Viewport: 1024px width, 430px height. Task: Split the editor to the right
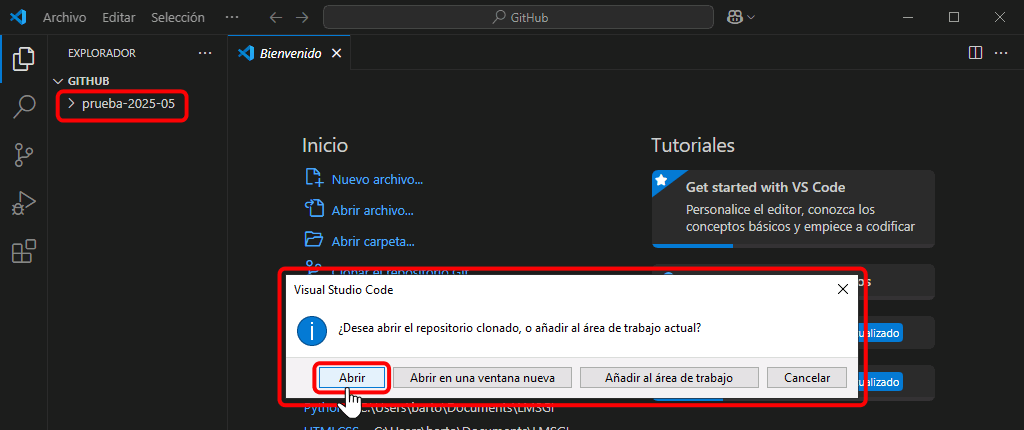tap(975, 53)
